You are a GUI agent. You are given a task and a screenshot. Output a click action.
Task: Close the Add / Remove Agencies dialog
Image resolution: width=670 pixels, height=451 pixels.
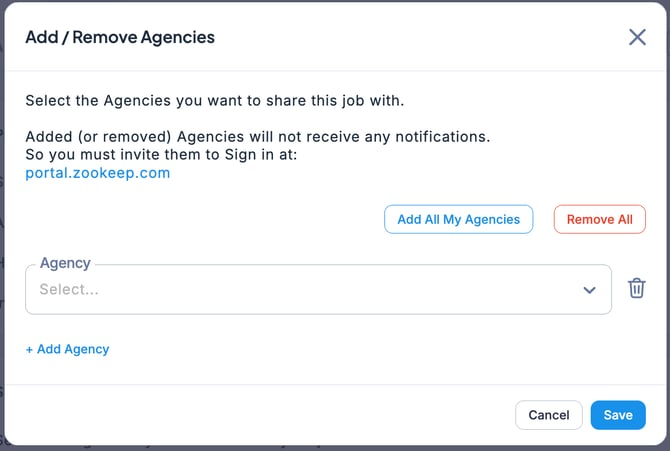coord(637,37)
